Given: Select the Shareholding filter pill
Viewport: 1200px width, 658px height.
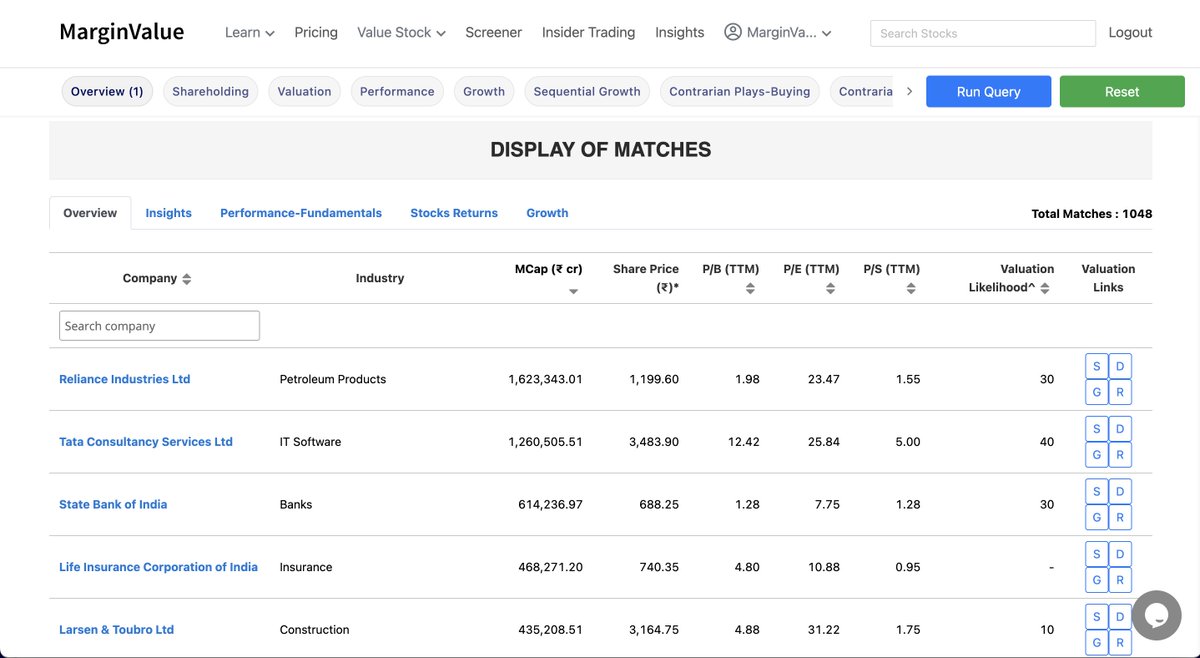Looking at the screenshot, I should 210,91.
